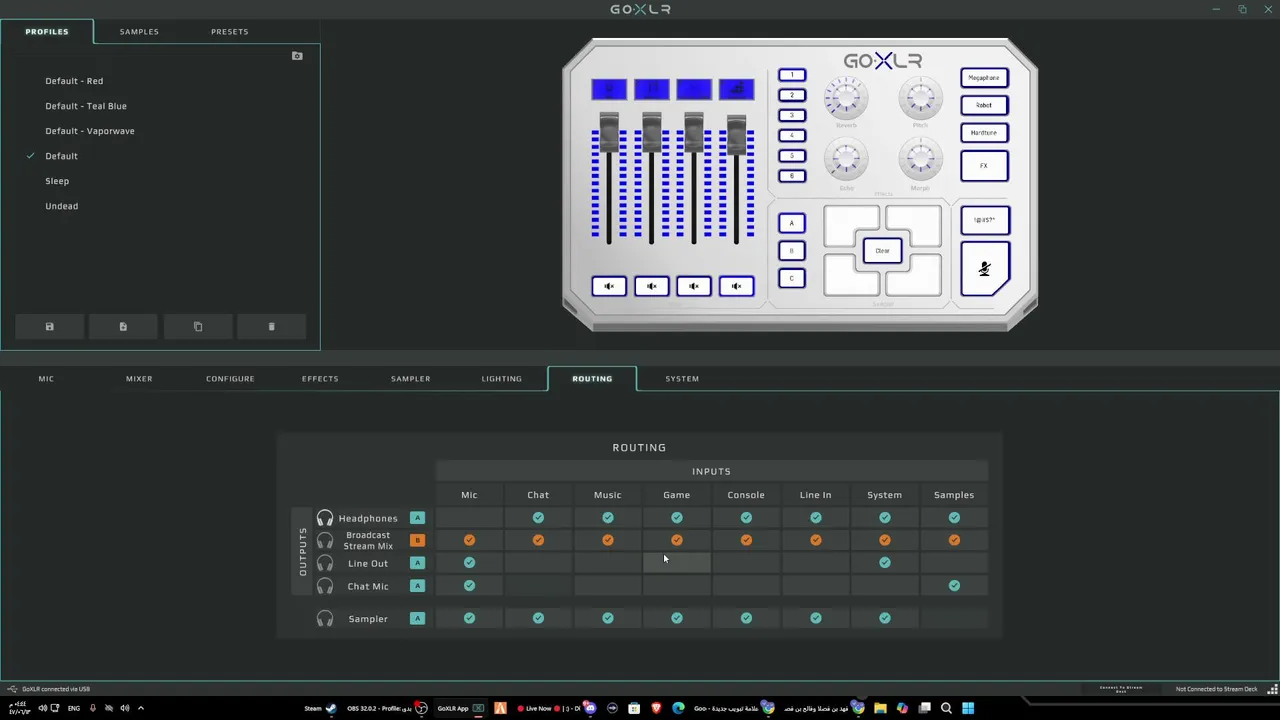The width and height of the screenshot is (1280, 720).
Task: Select the Default - Teal Blue profile
Action: (x=86, y=106)
